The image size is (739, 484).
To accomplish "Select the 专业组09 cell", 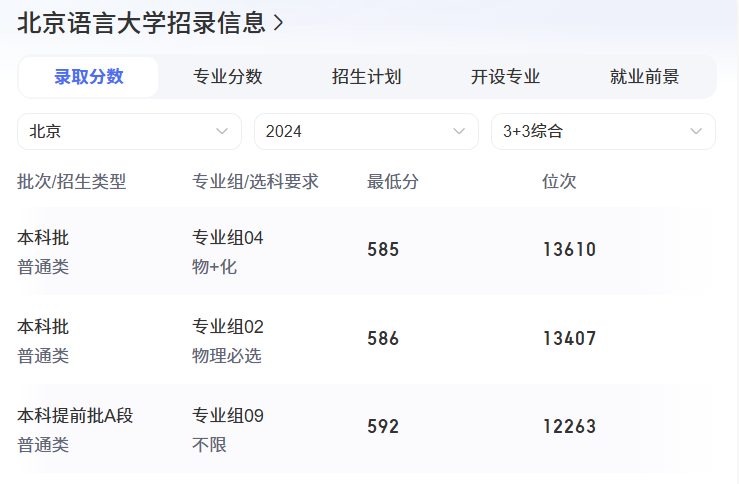I will pyautogui.click(x=228, y=416).
